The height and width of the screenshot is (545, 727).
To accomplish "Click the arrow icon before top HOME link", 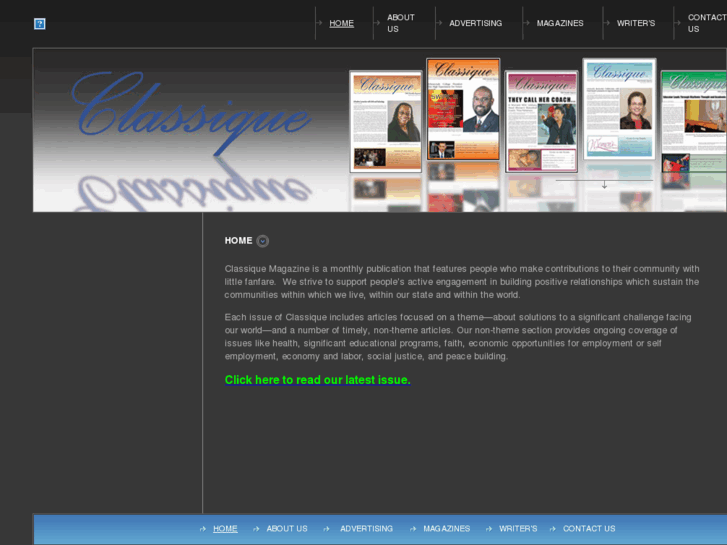I will (319, 23).
